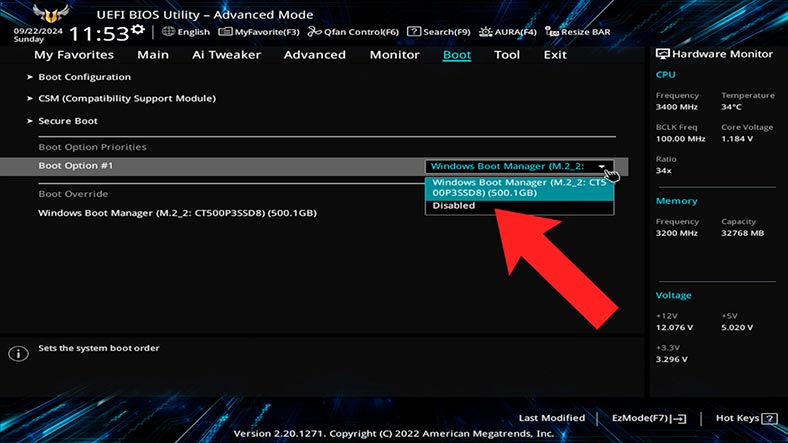Click Qfan Control(F6) label
This screenshot has height=443, width=788.
click(x=361, y=32)
